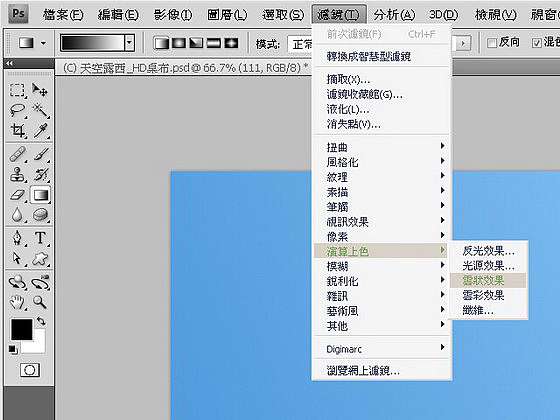
Task: Select the 3D Orbit camera tool
Action: (40, 282)
